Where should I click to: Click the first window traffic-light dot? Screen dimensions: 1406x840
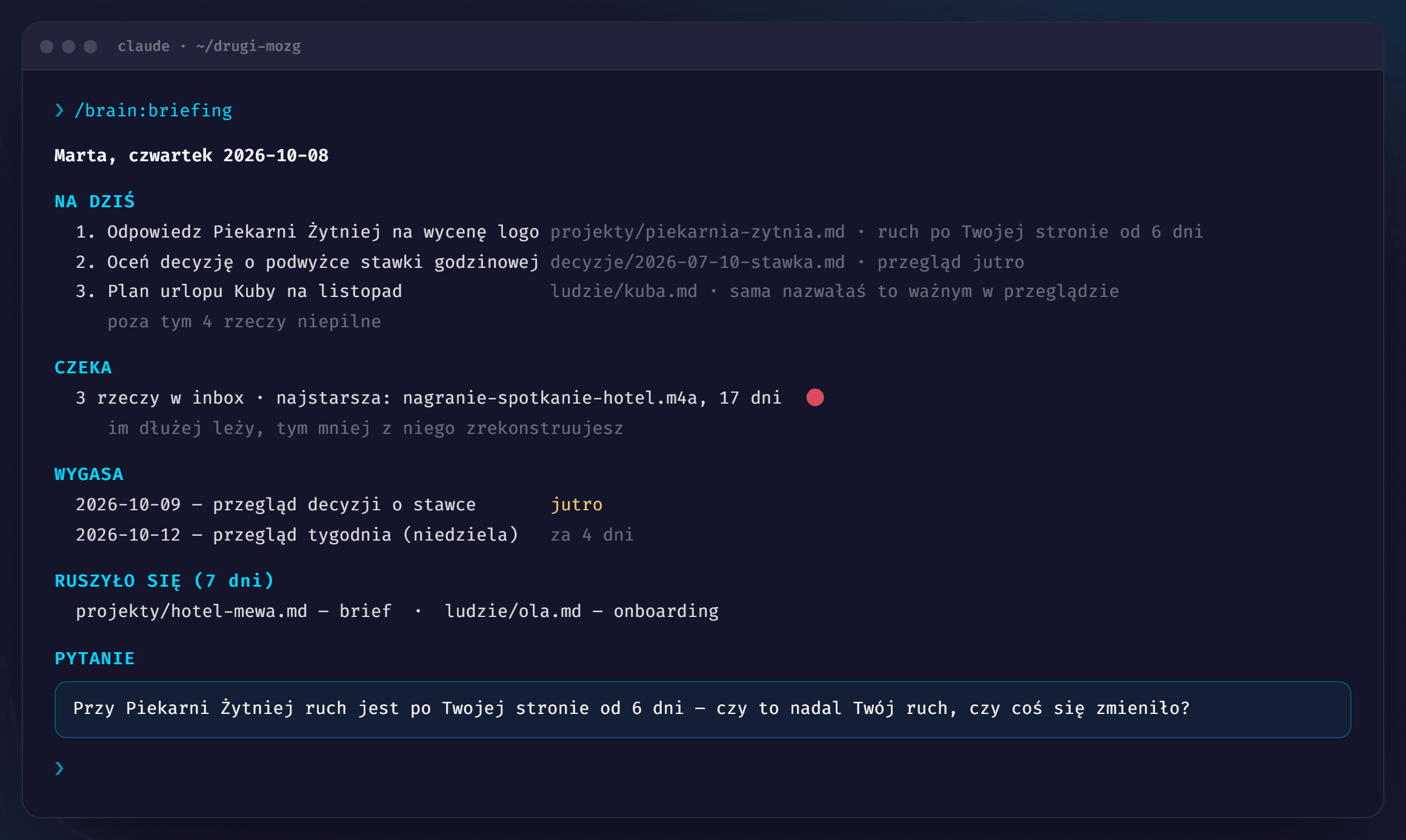point(47,47)
